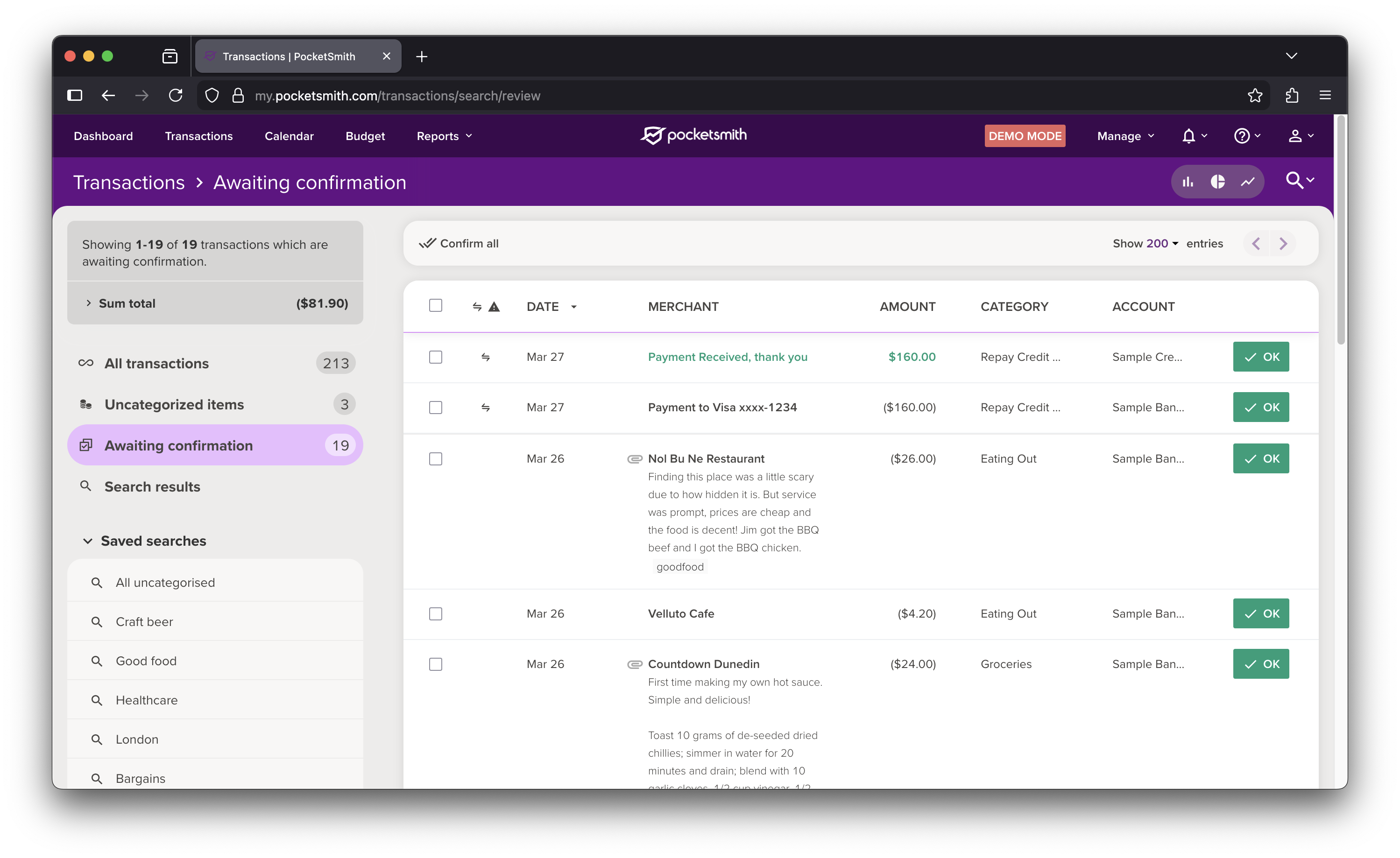Open the Craft beer saved search
This screenshot has width=1400, height=858.
click(x=144, y=622)
